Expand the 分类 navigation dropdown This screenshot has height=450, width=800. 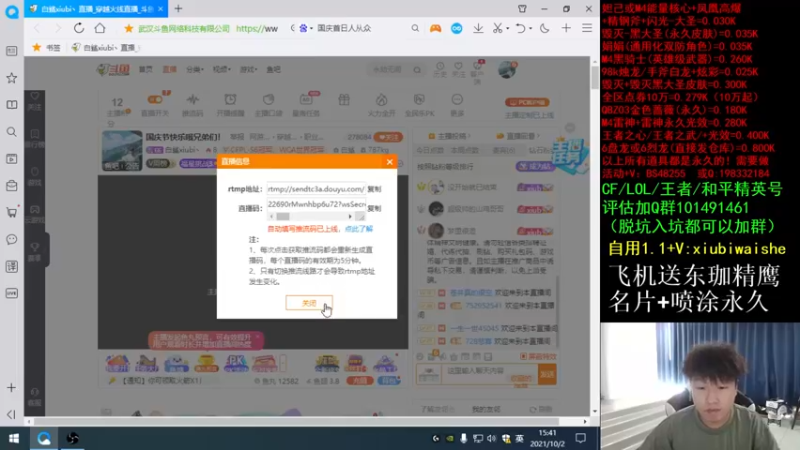[x=194, y=69]
